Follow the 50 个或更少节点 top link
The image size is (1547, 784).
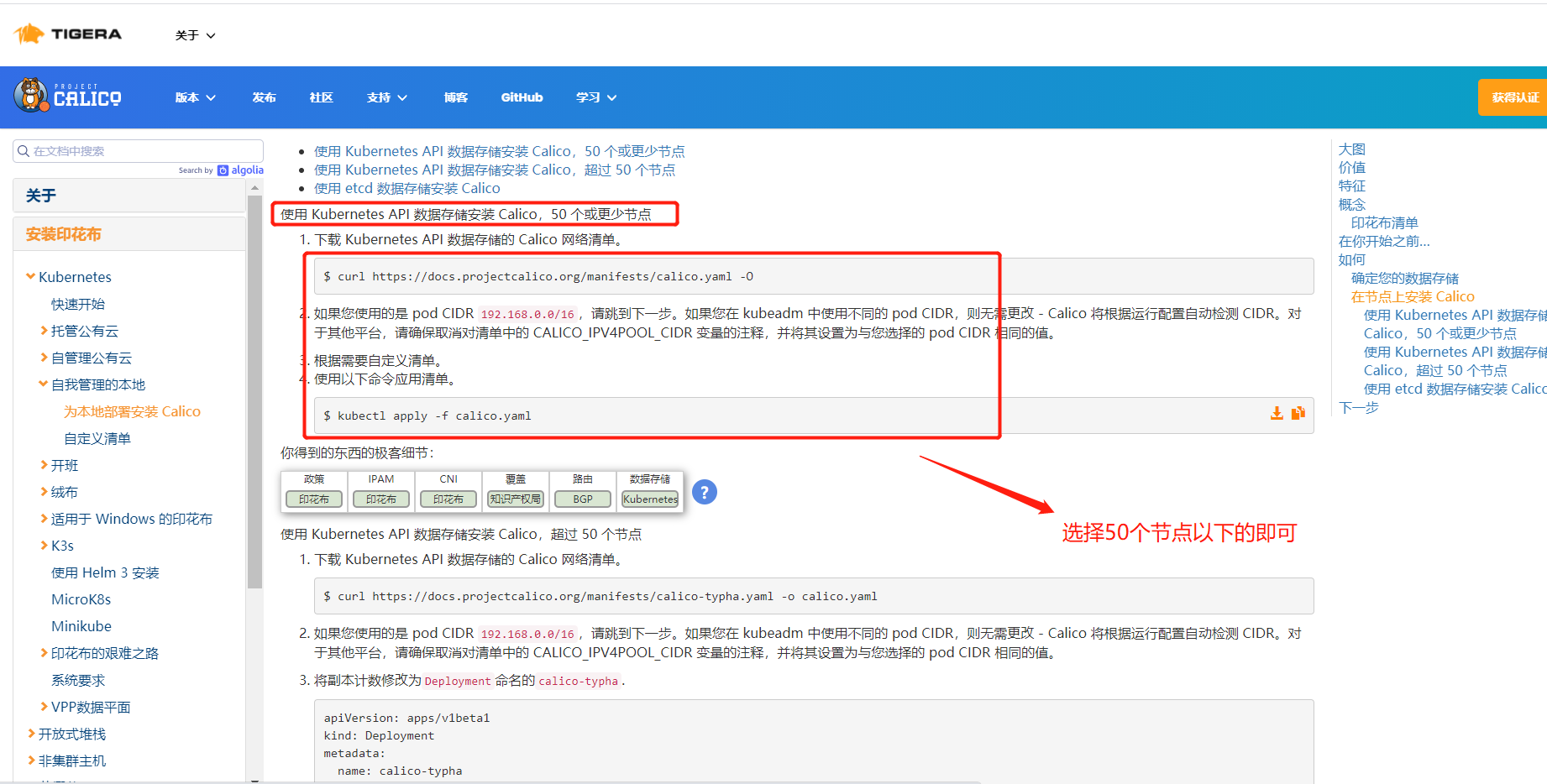pyautogui.click(x=499, y=151)
